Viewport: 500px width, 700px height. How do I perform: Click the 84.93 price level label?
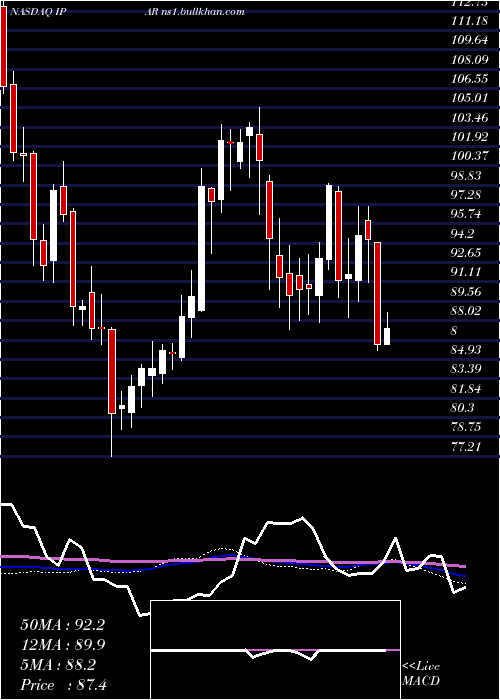coord(467,349)
